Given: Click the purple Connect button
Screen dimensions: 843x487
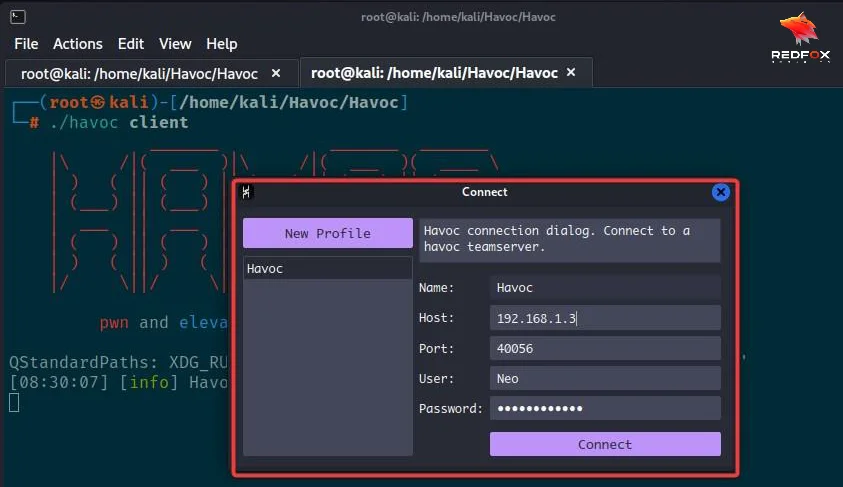Looking at the screenshot, I should [605, 444].
